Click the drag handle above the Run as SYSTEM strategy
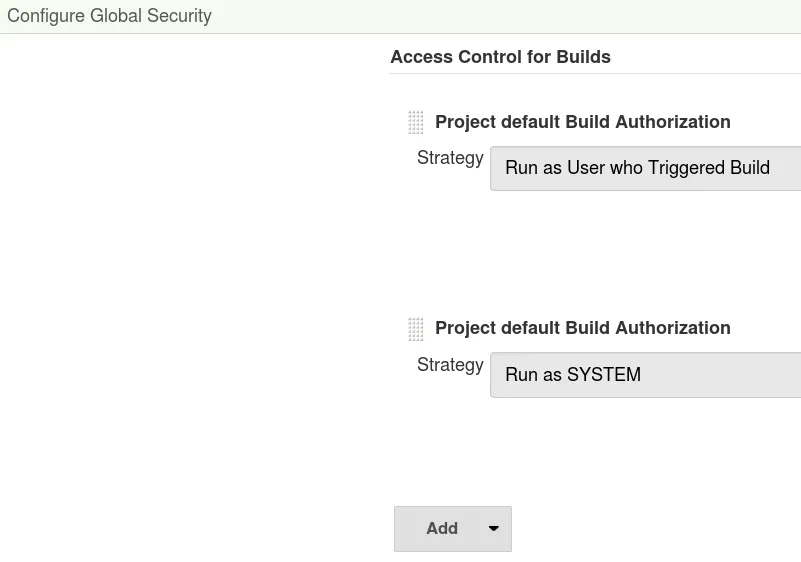Screen dimensions: 801x562 coord(416,329)
